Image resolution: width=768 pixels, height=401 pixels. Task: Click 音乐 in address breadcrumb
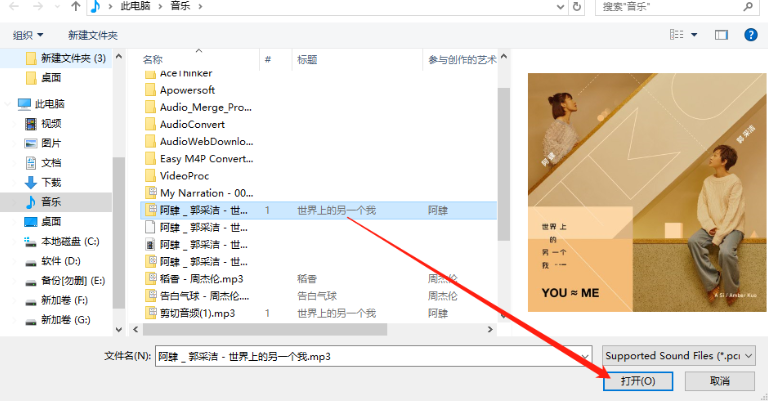pyautogui.click(x=180, y=6)
